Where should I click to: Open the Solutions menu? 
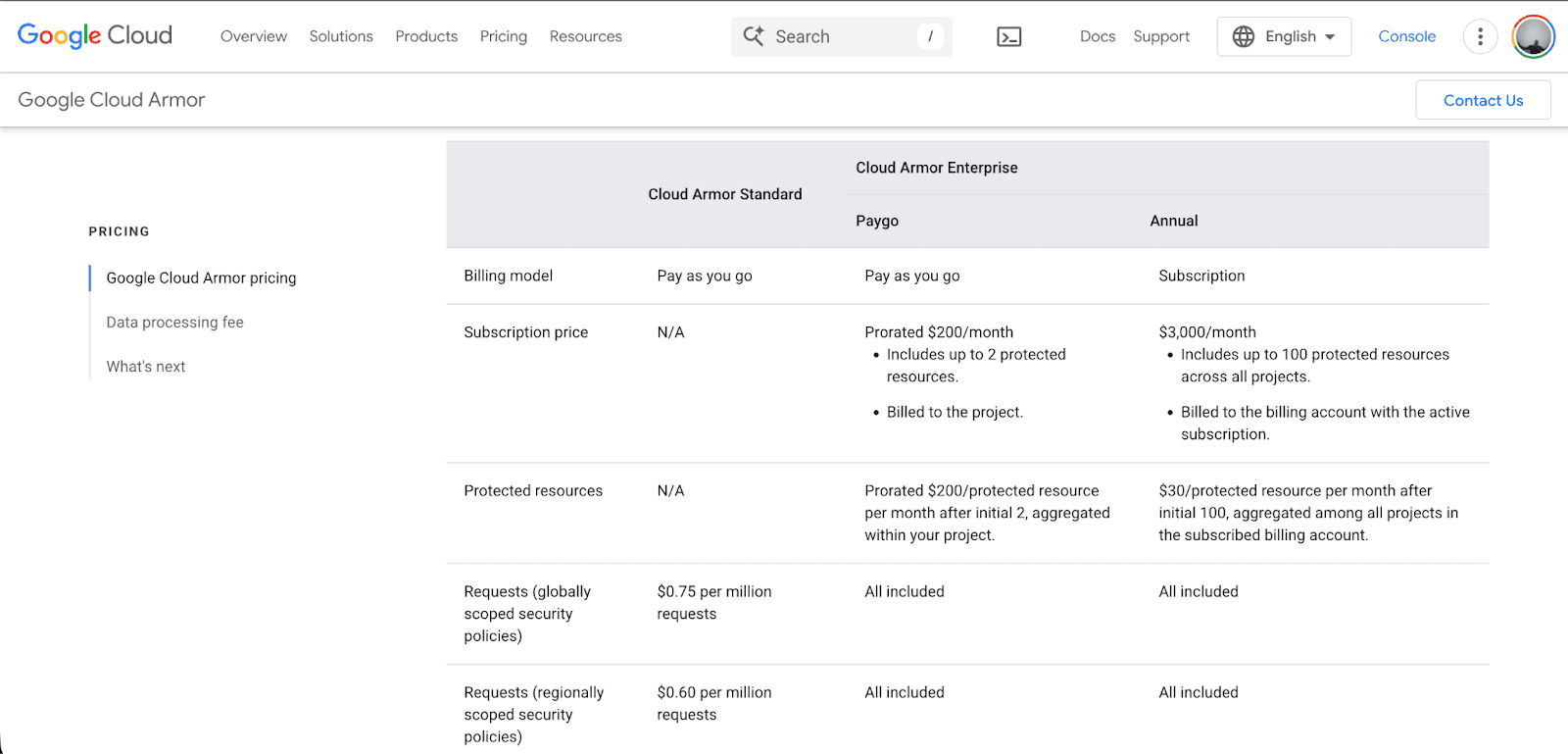coord(341,36)
